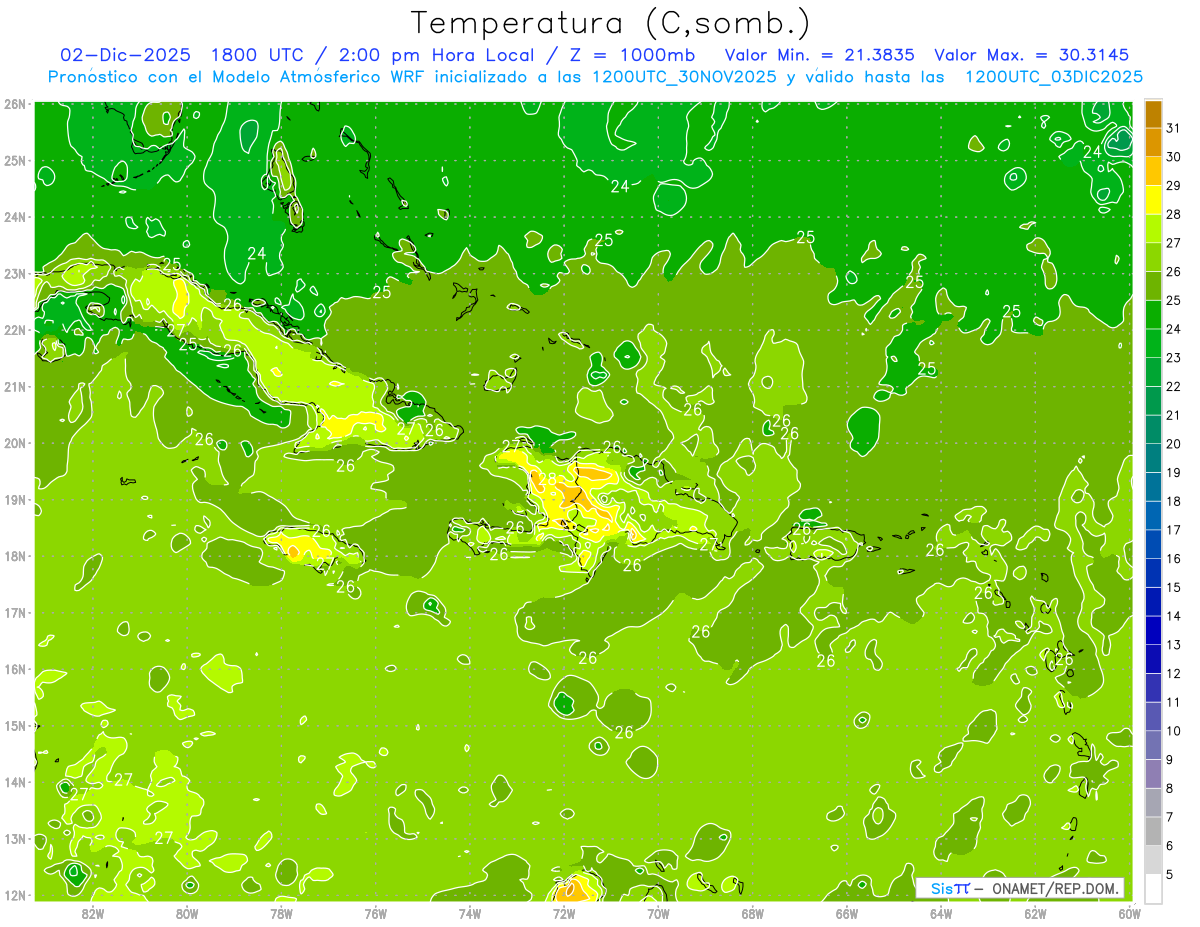Click the '15' value on the color legend

1173,588
